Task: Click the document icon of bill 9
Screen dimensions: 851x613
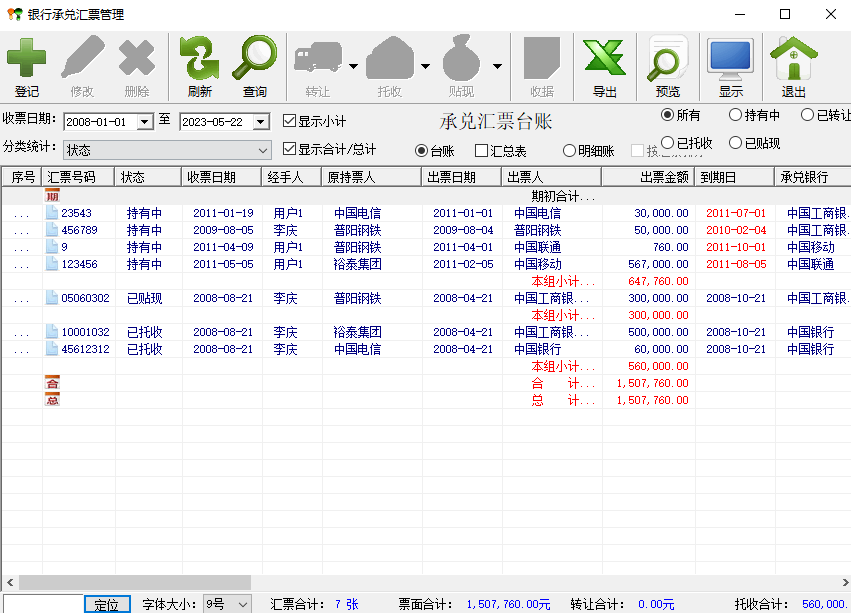Action: pyautogui.click(x=52, y=247)
